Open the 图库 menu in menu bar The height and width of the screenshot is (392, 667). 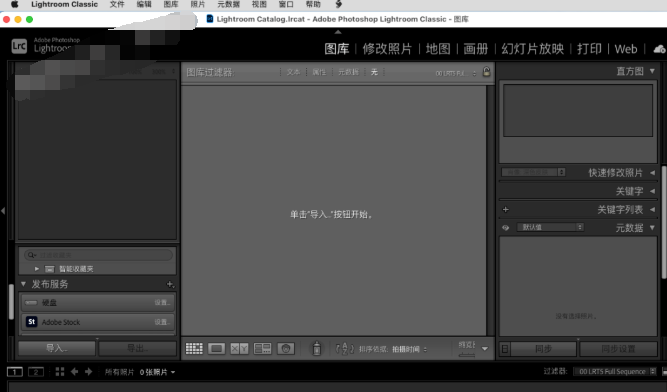pos(171,4)
